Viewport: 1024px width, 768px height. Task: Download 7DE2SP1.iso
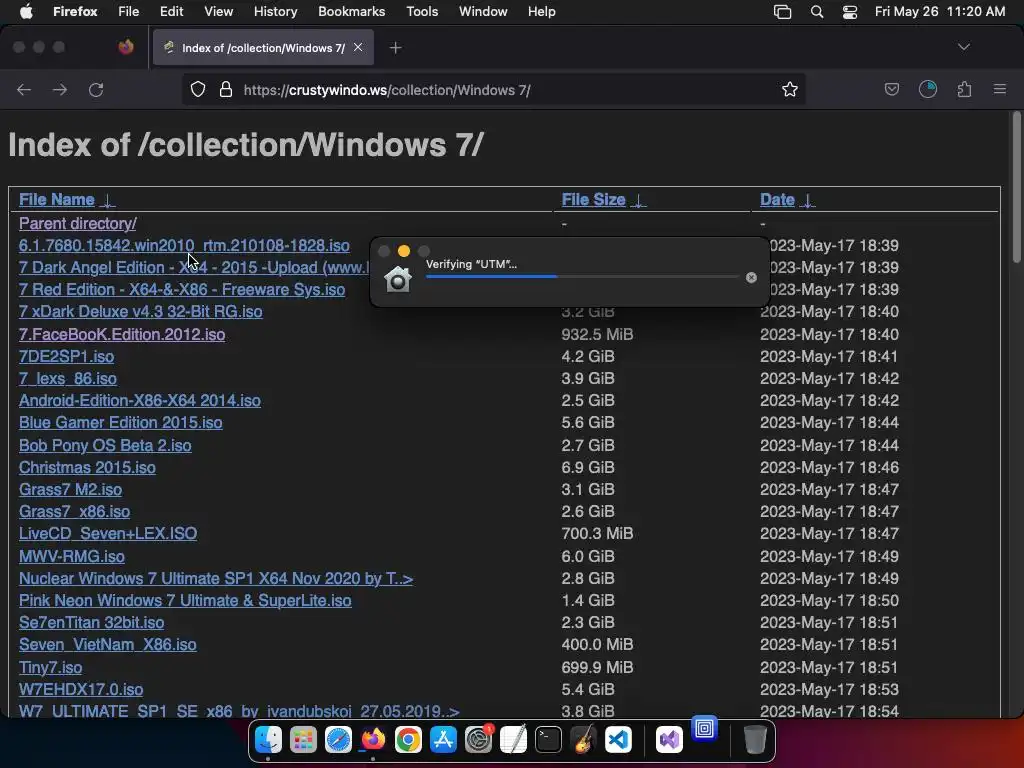[x=67, y=357]
